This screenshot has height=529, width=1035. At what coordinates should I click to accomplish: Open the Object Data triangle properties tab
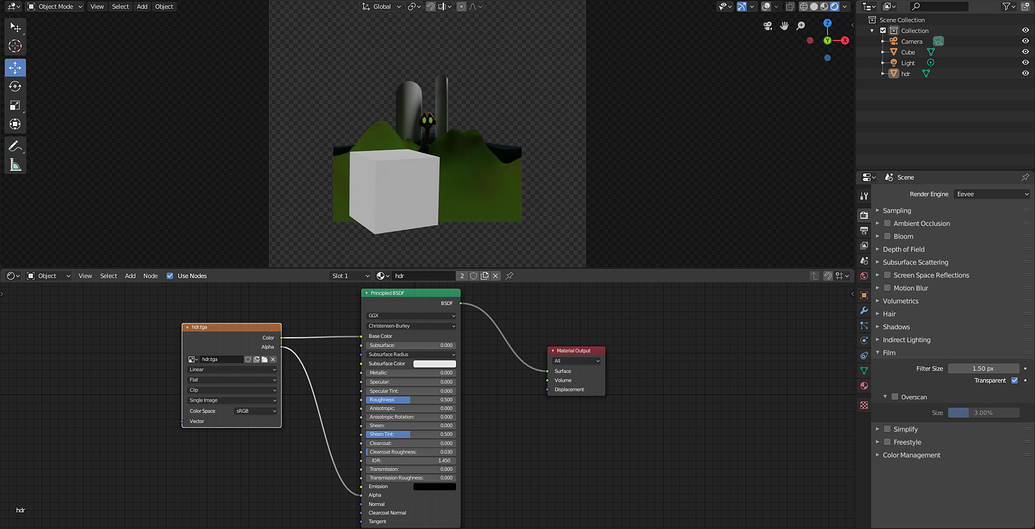click(864, 370)
